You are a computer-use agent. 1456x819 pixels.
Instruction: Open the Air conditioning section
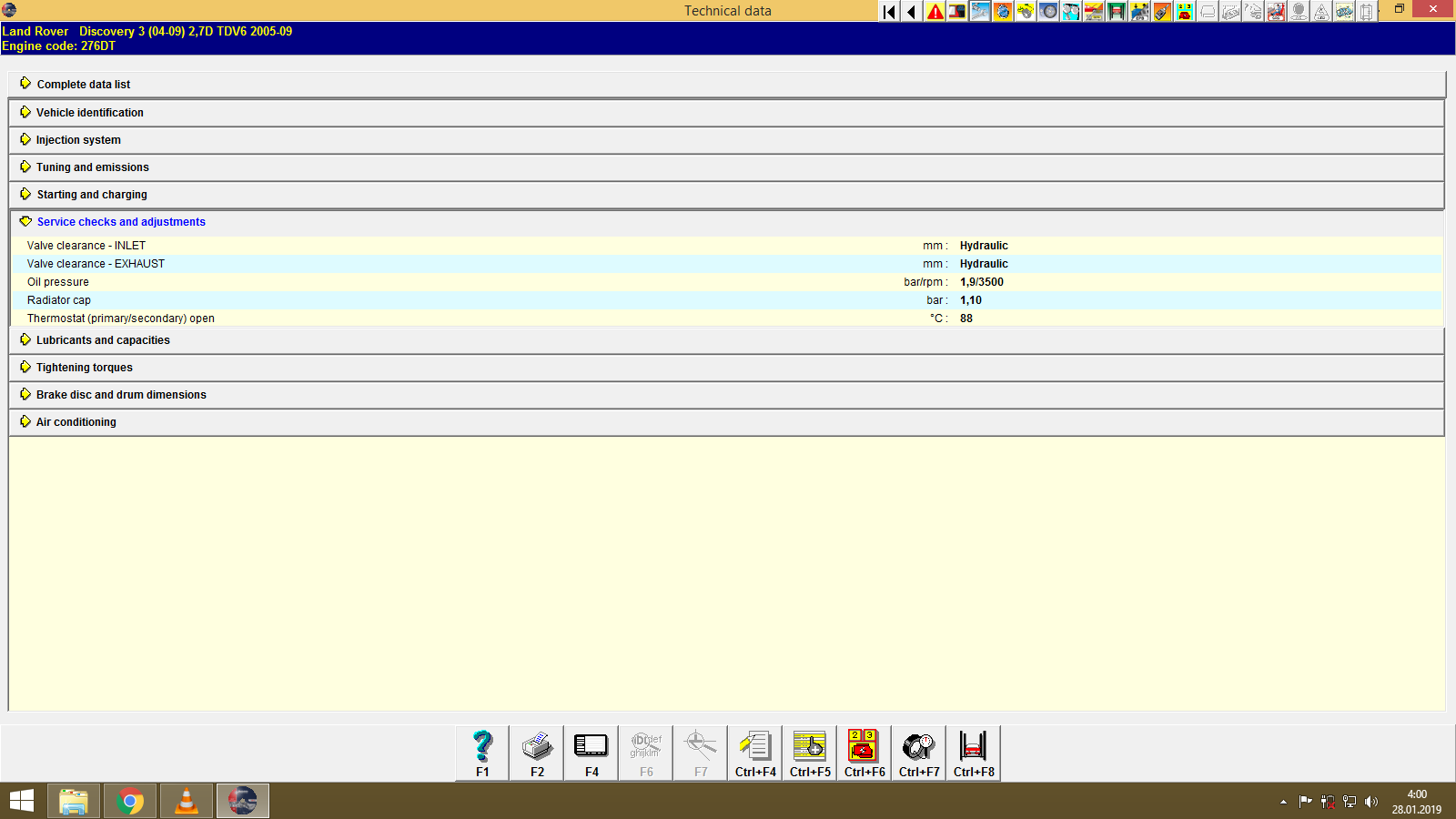coord(76,421)
